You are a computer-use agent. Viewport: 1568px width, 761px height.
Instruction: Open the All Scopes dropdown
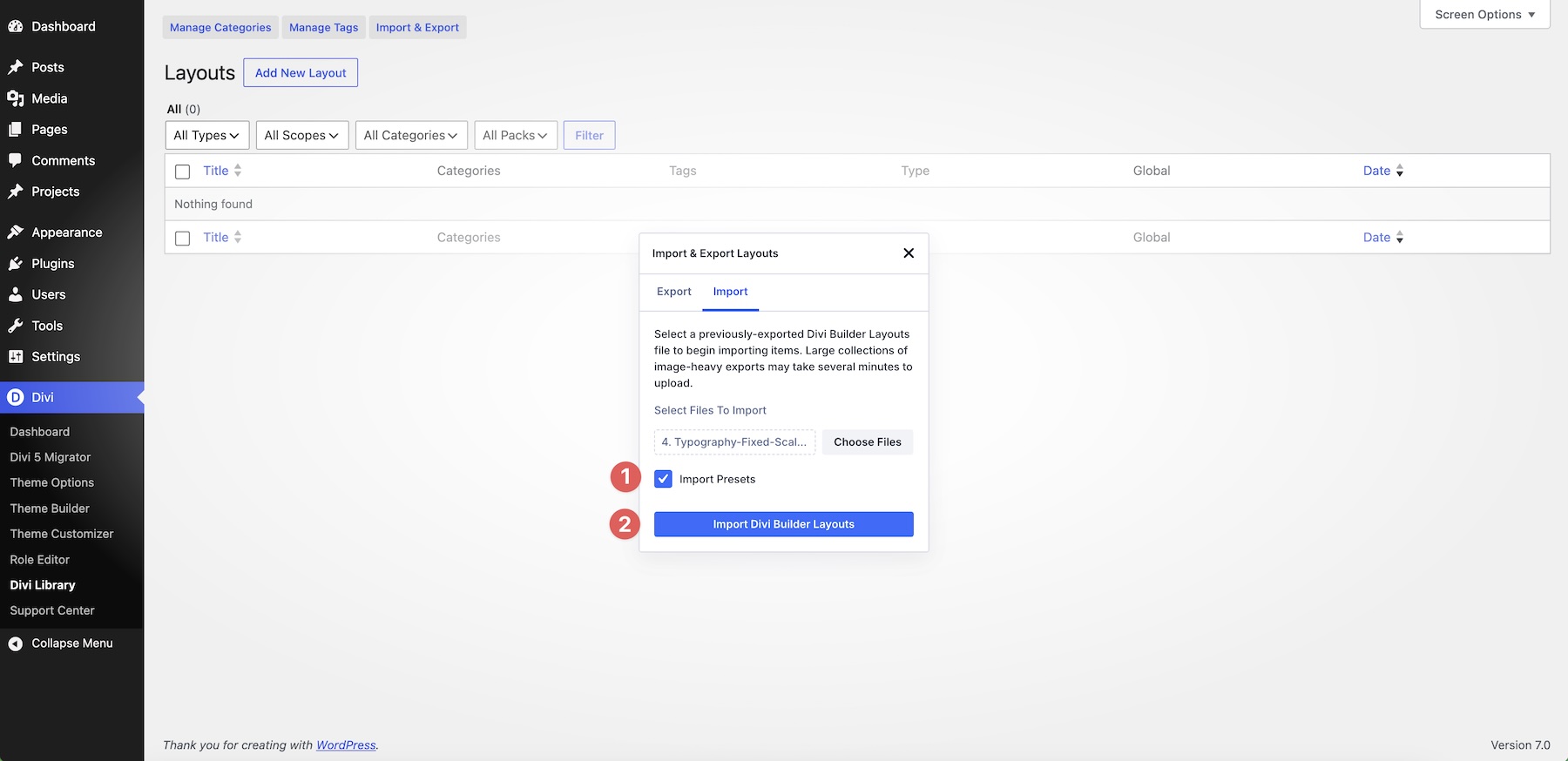click(302, 135)
